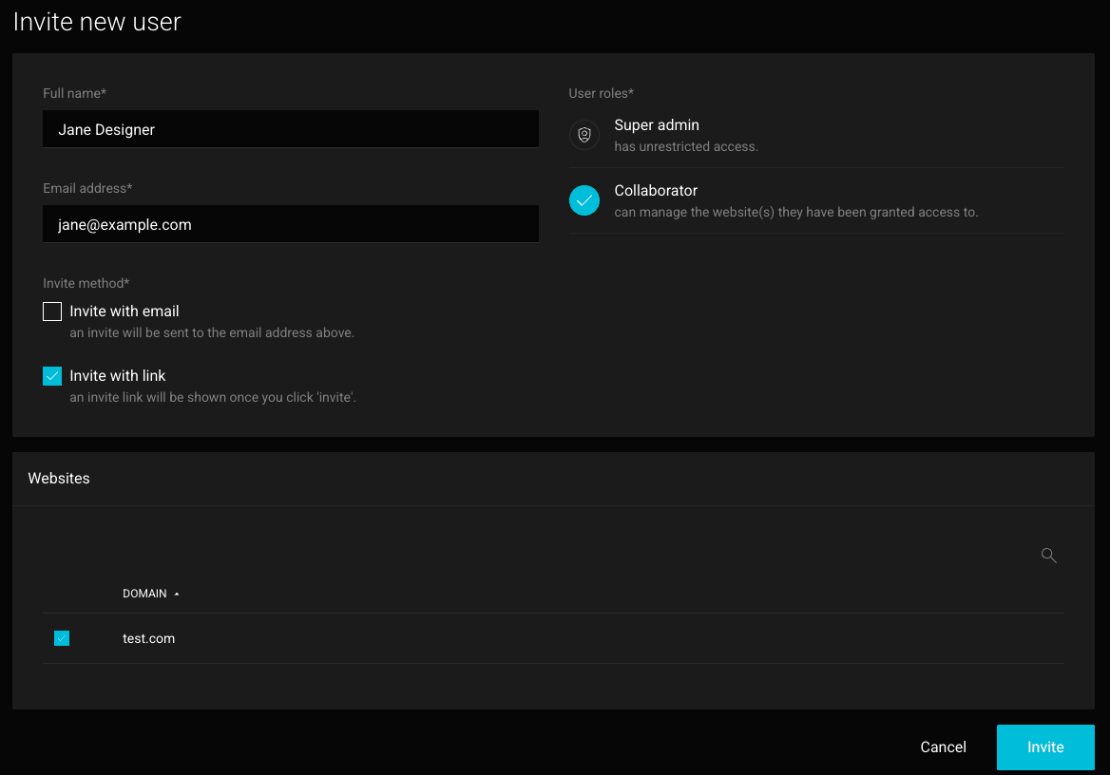1110x775 pixels.
Task: Click the Email address input field
Action: [290, 224]
